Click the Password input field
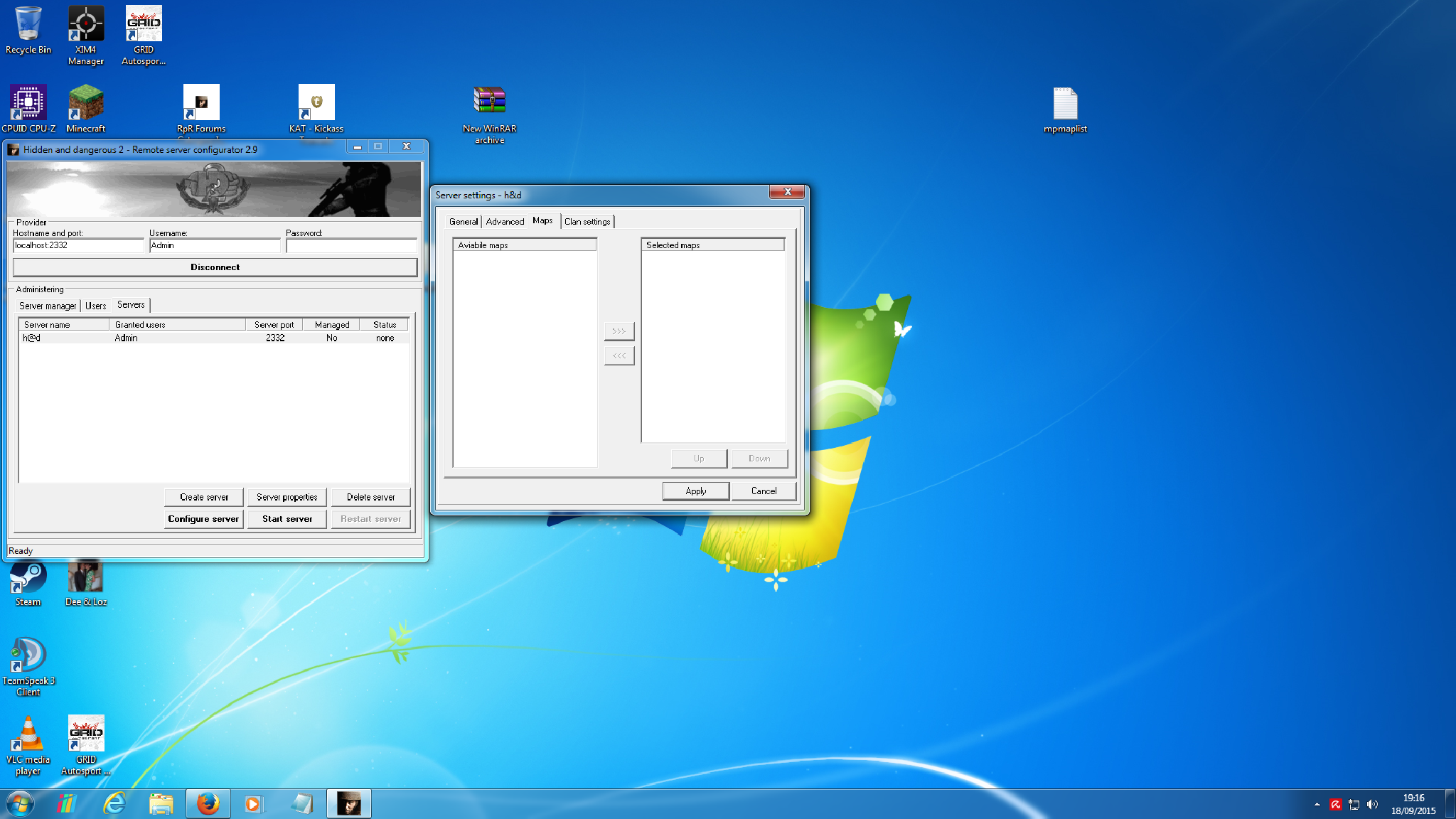The image size is (1456, 819). (351, 246)
